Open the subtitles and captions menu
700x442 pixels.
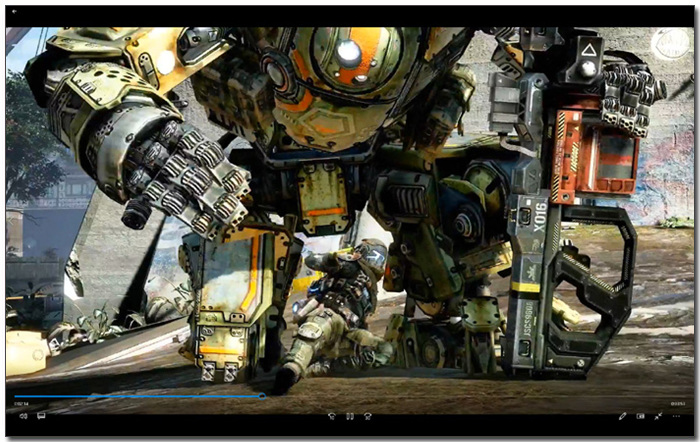[x=41, y=416]
